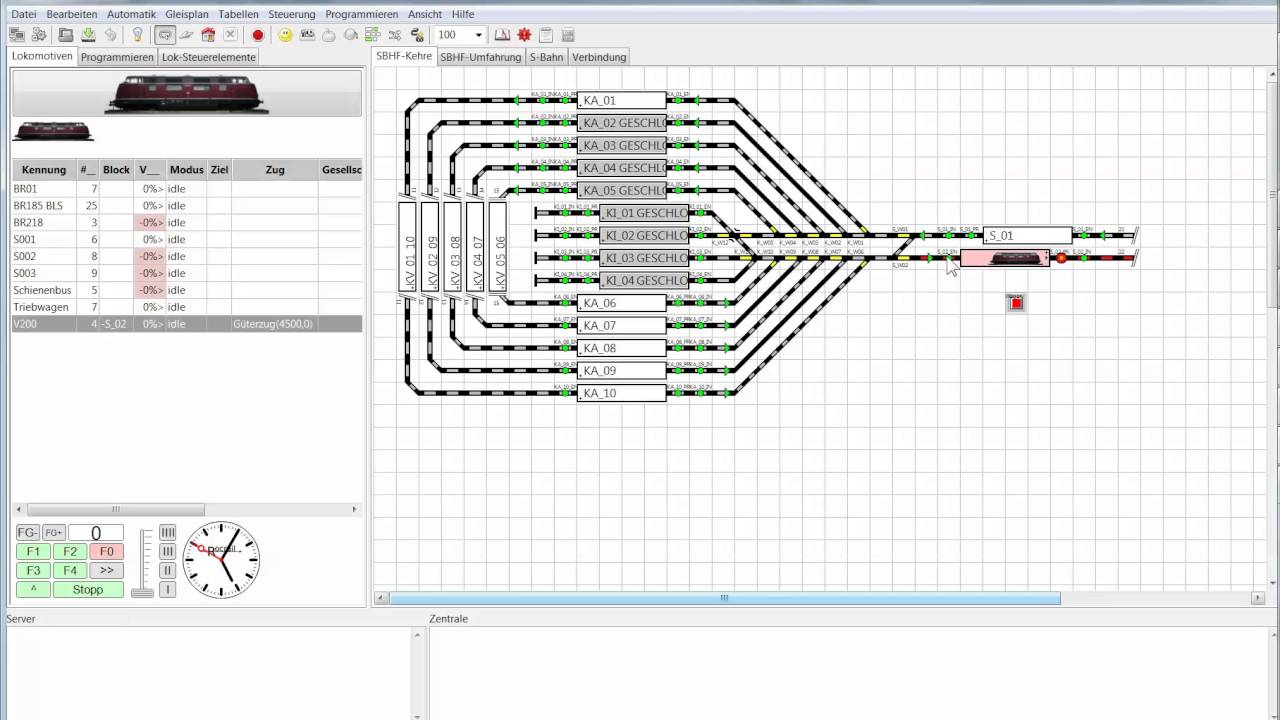
Task: Select the V200 locomotive row
Action: point(186,324)
